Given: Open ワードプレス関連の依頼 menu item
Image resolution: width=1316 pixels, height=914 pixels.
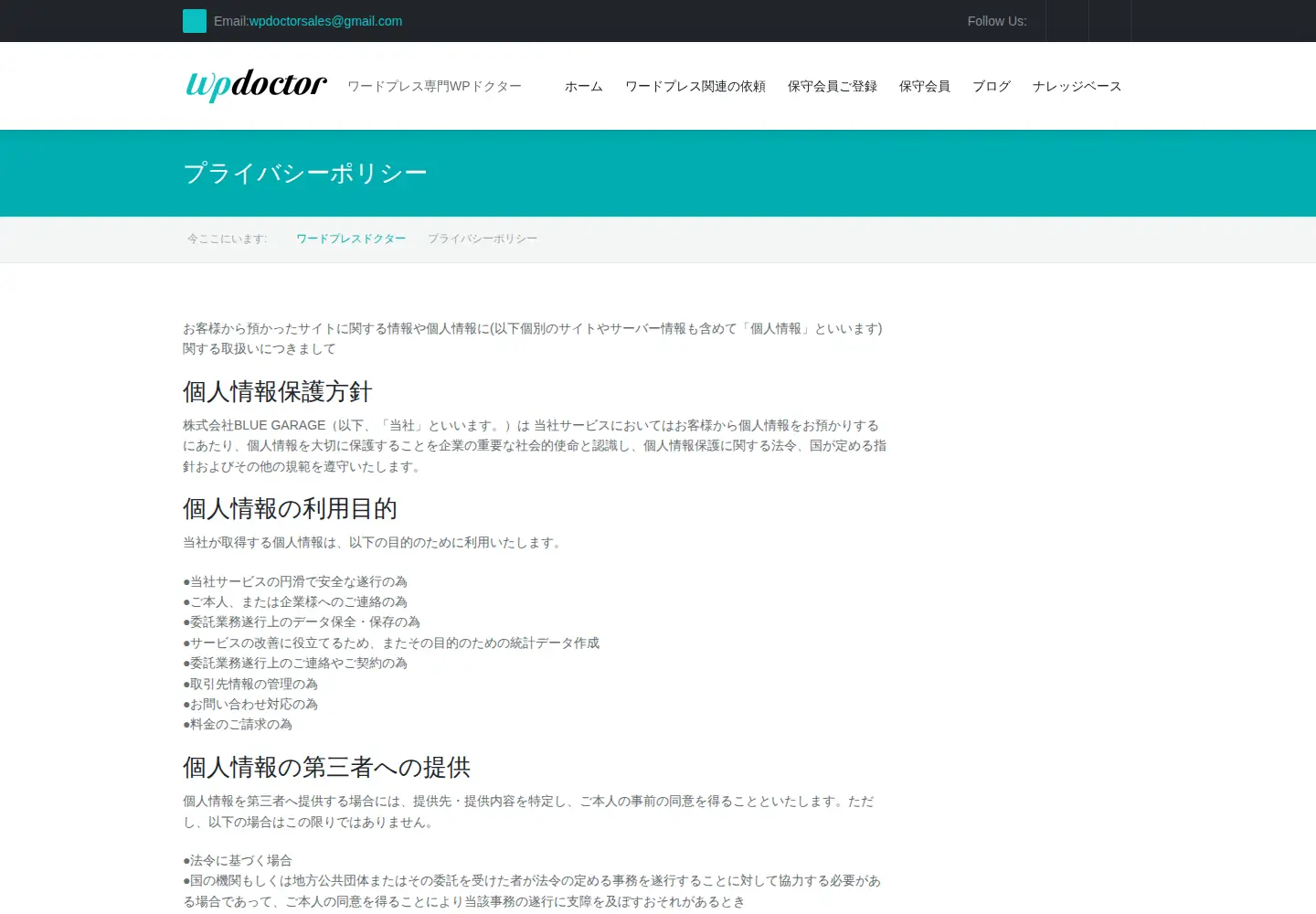Looking at the screenshot, I should pyautogui.click(x=695, y=86).
